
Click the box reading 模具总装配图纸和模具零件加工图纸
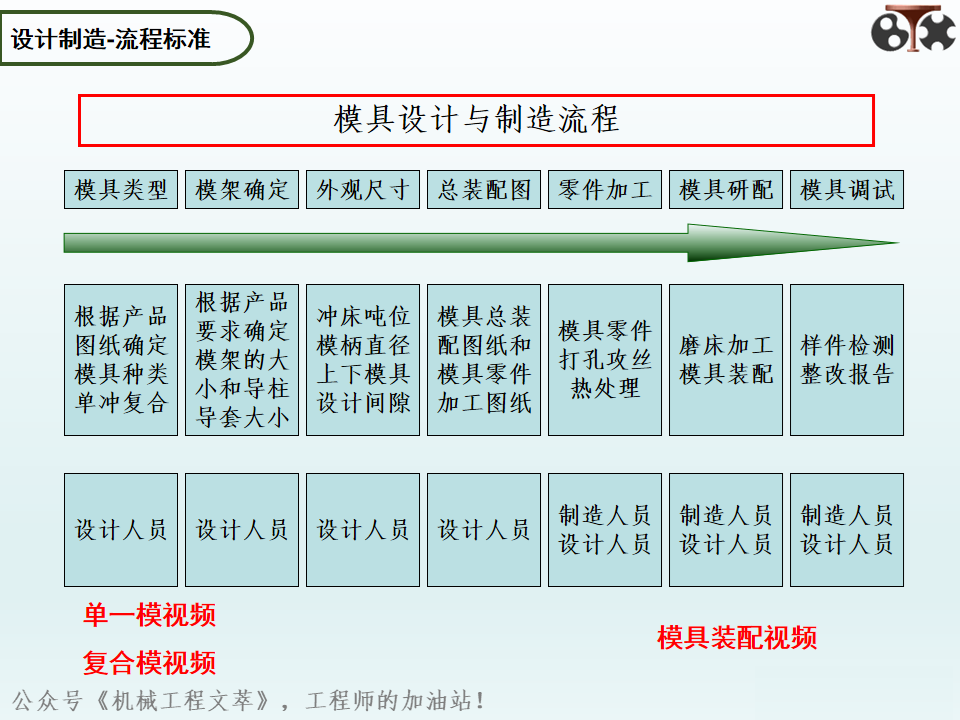(484, 360)
